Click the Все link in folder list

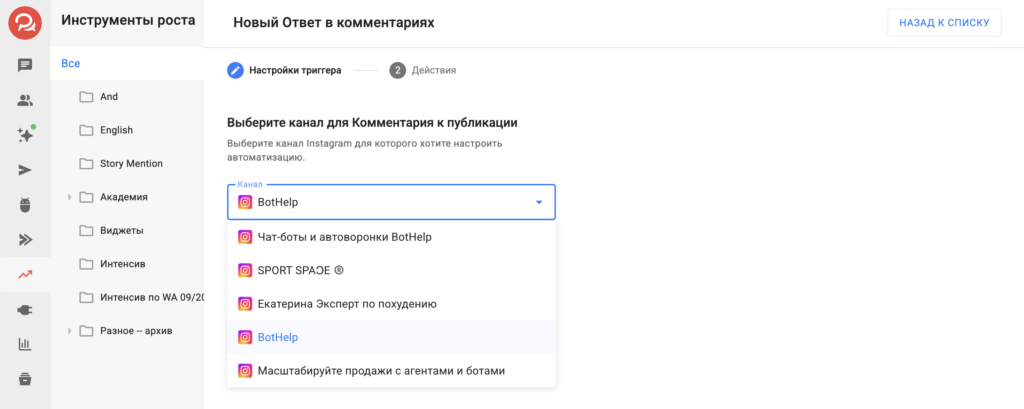[70, 63]
